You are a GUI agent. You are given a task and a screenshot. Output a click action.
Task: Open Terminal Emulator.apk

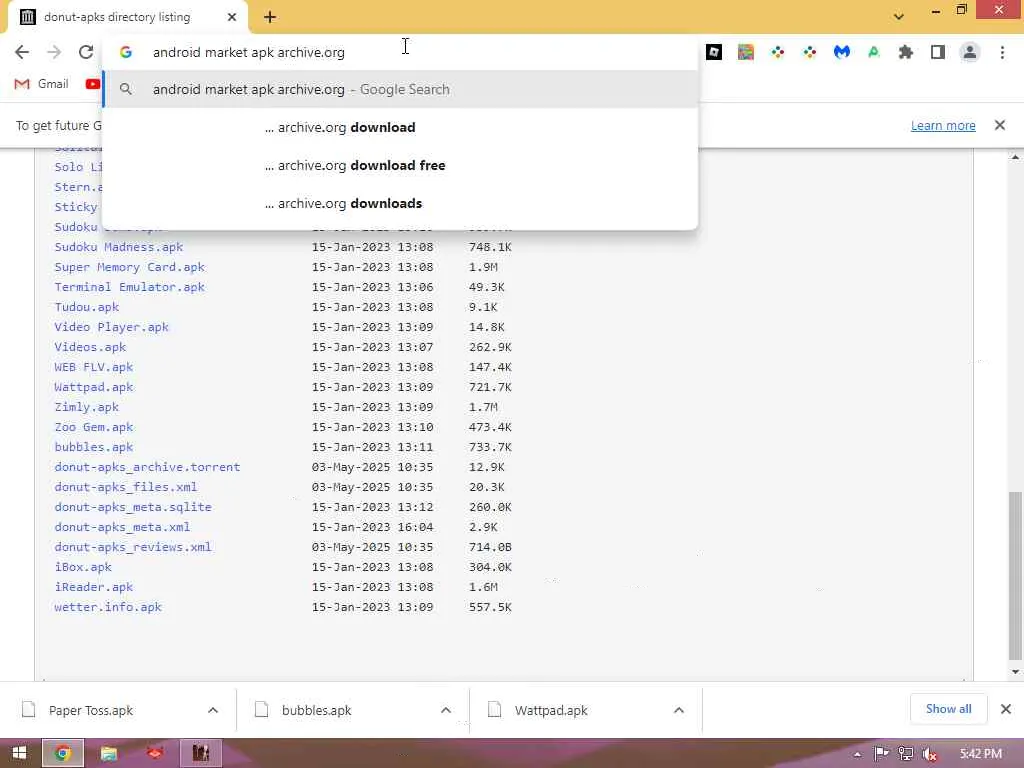coord(129,287)
